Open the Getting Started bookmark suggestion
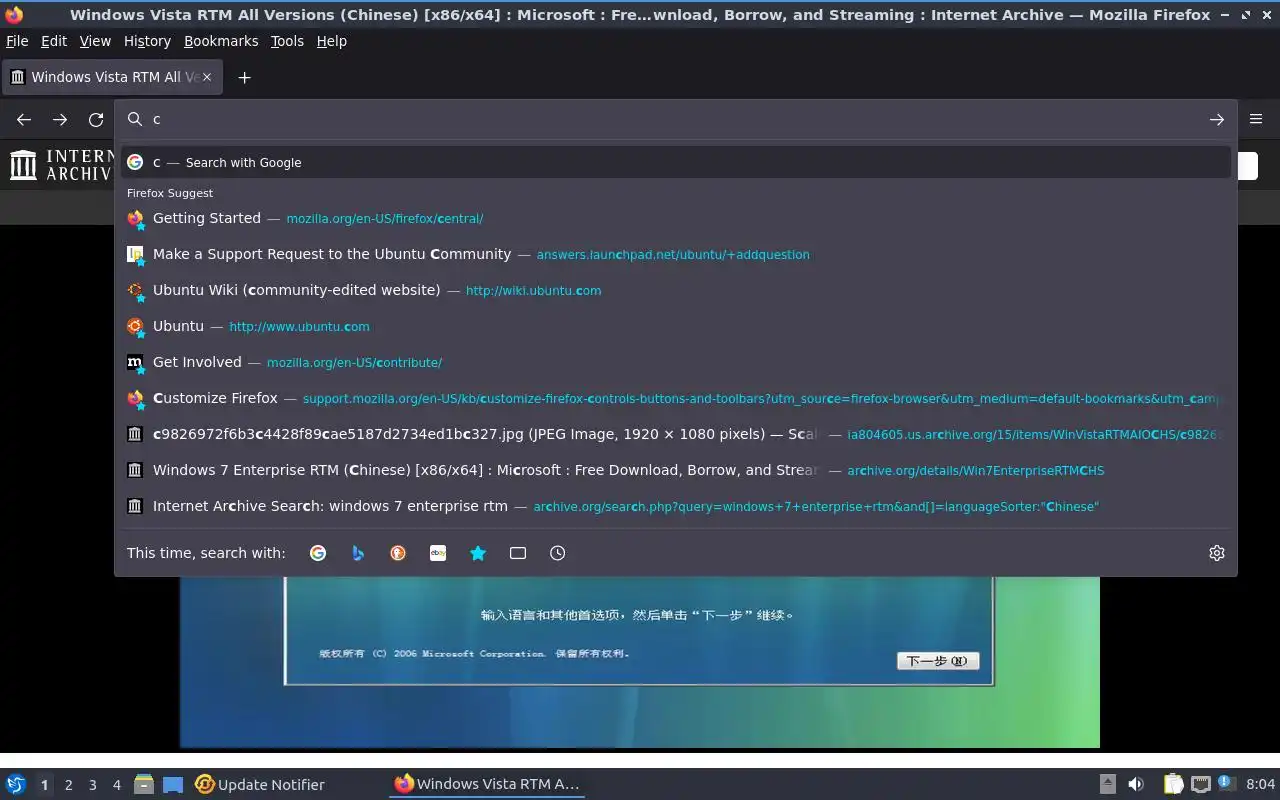 point(676,218)
